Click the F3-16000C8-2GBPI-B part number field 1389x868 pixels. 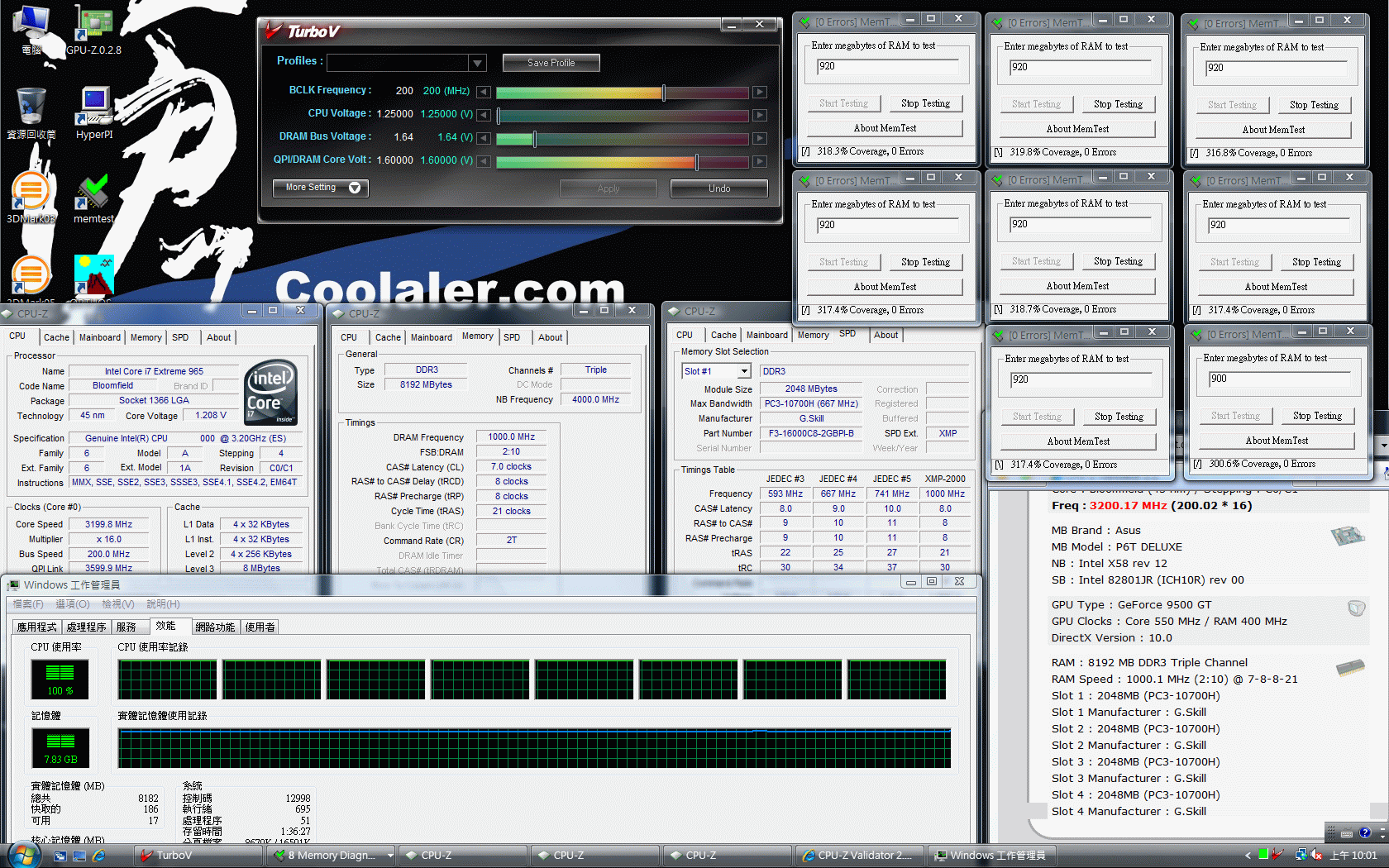click(x=811, y=433)
